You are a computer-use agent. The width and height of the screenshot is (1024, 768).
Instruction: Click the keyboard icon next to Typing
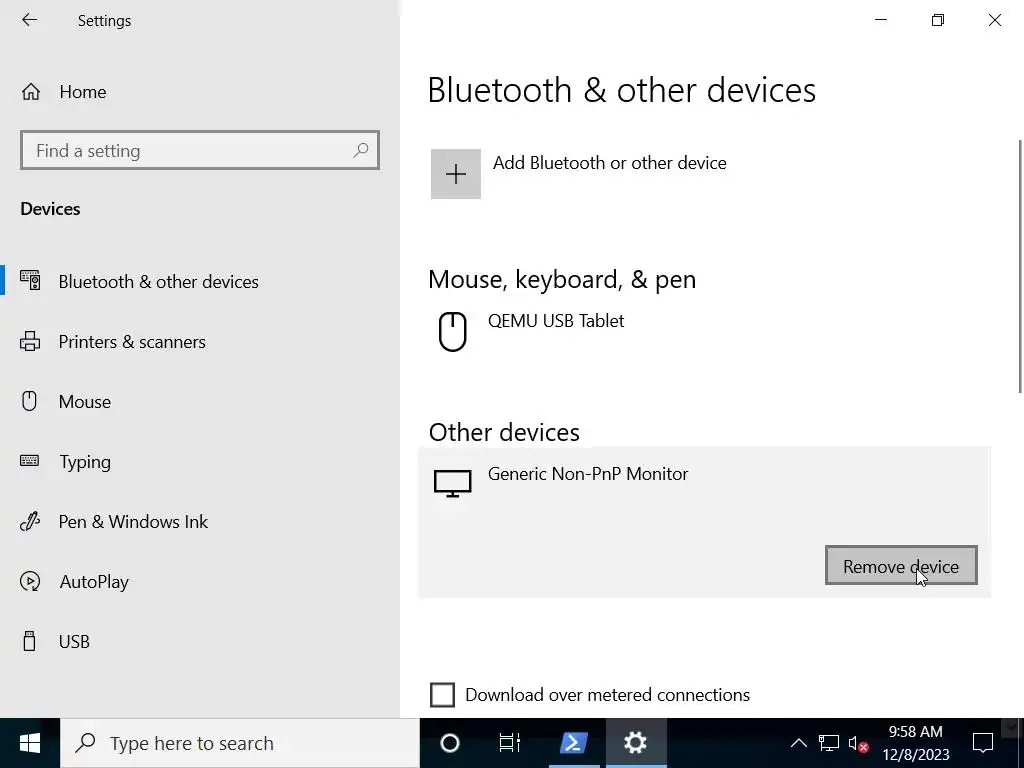[x=29, y=461]
